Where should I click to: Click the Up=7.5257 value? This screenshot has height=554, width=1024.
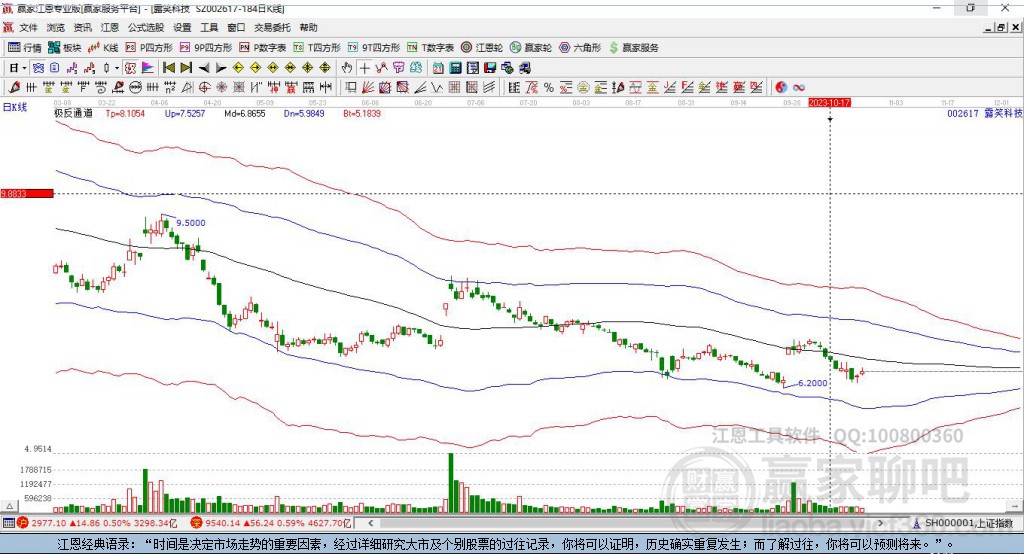[x=185, y=113]
